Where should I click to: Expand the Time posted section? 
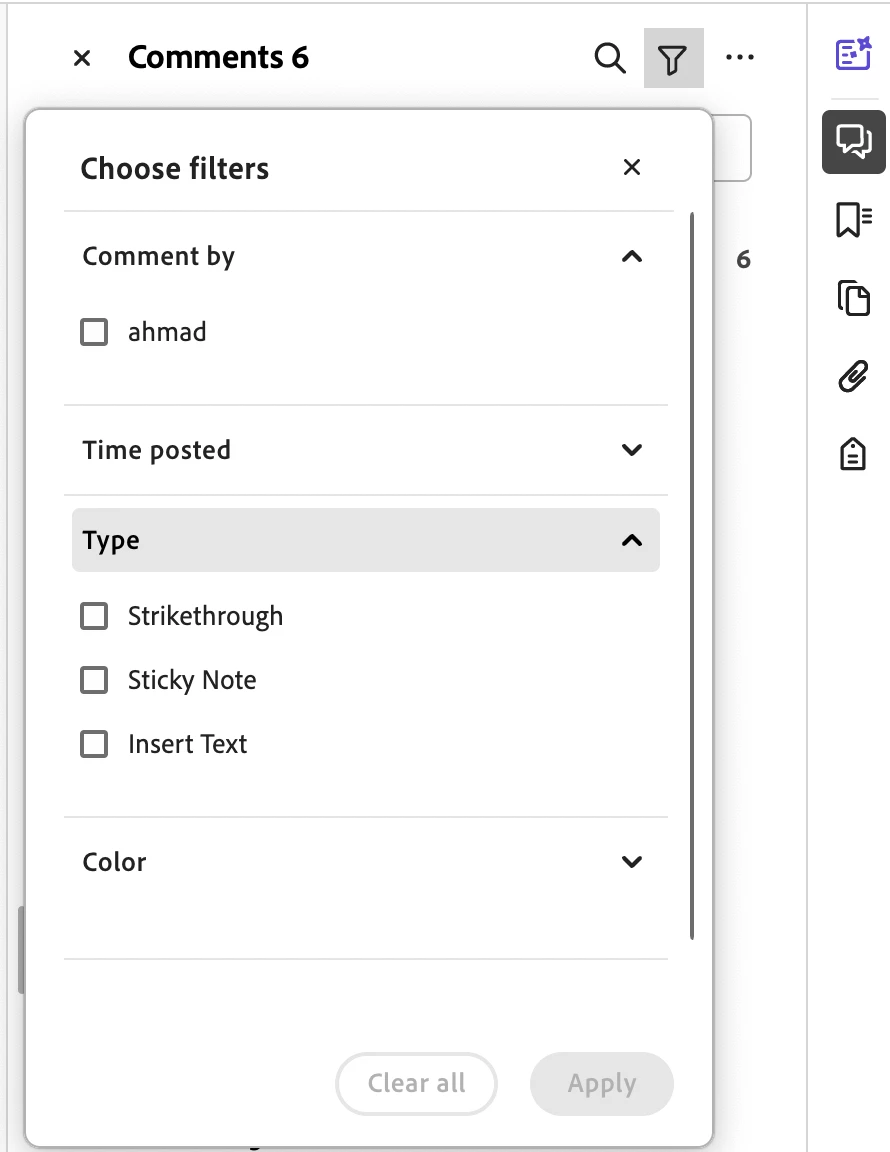coord(631,450)
